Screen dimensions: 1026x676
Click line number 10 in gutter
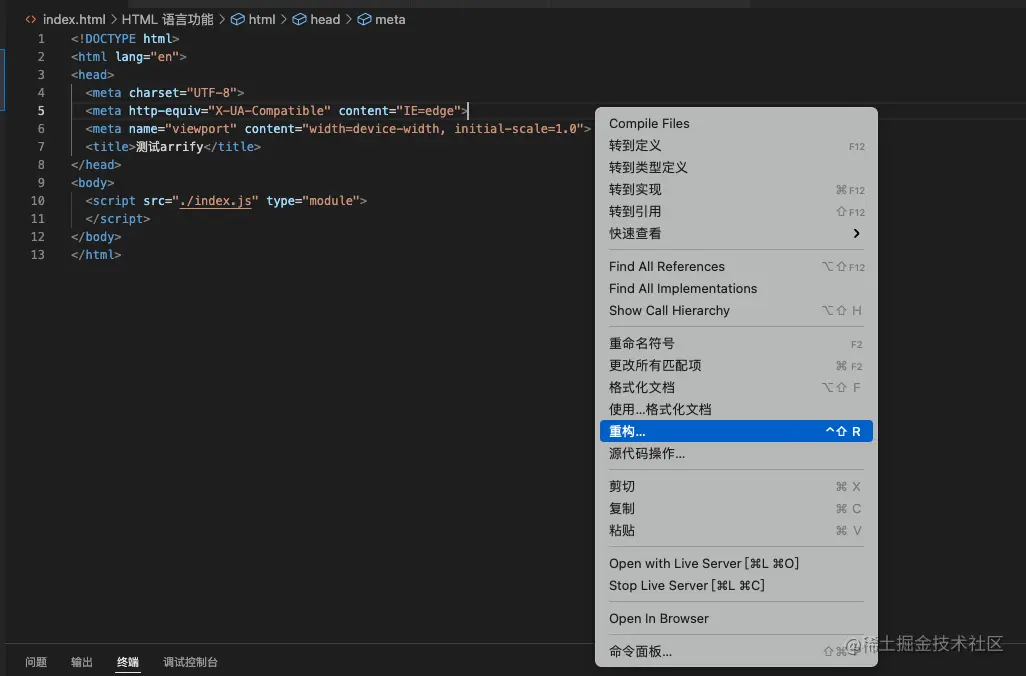37,201
